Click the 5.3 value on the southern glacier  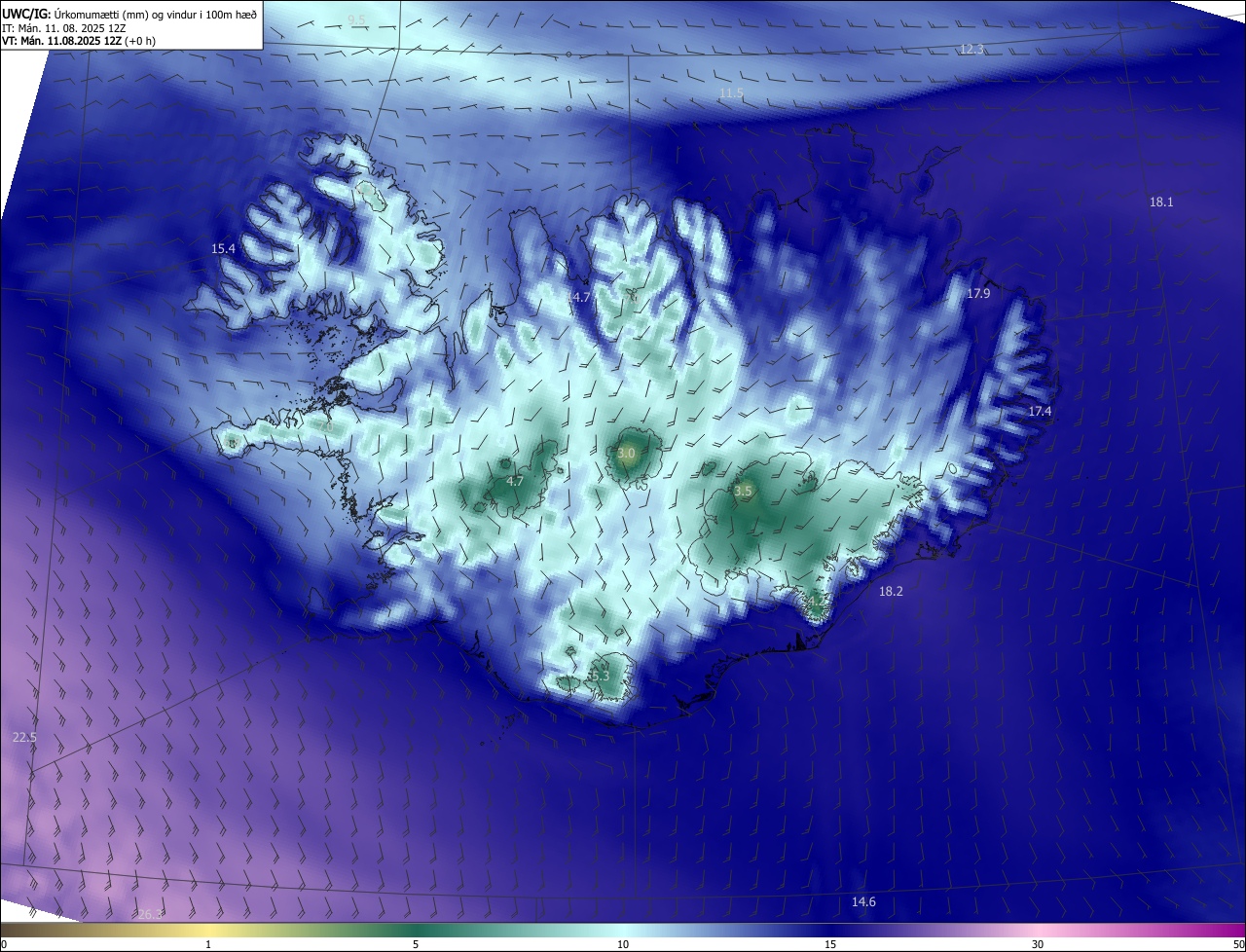tap(600, 676)
